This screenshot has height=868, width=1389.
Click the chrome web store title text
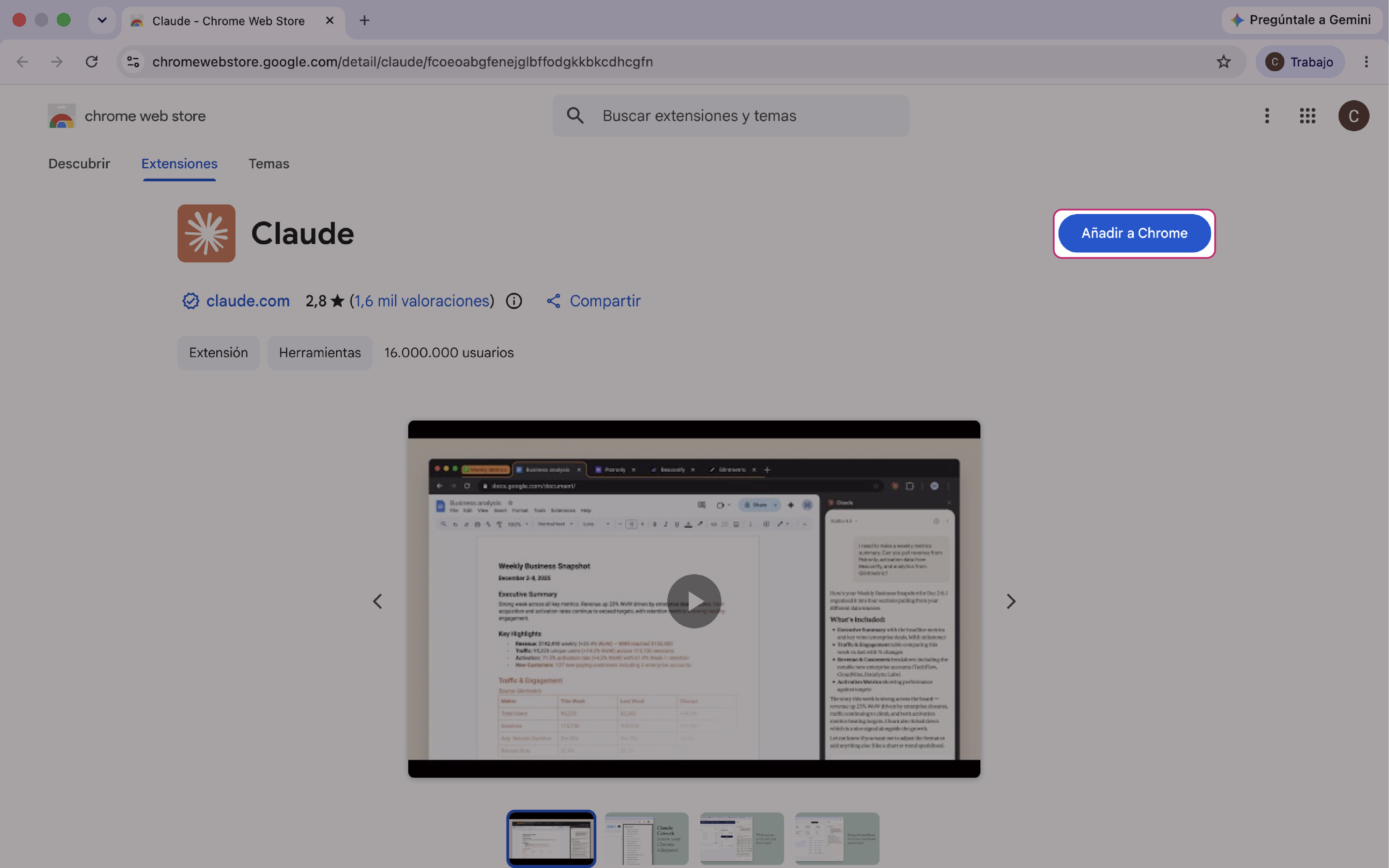point(145,116)
